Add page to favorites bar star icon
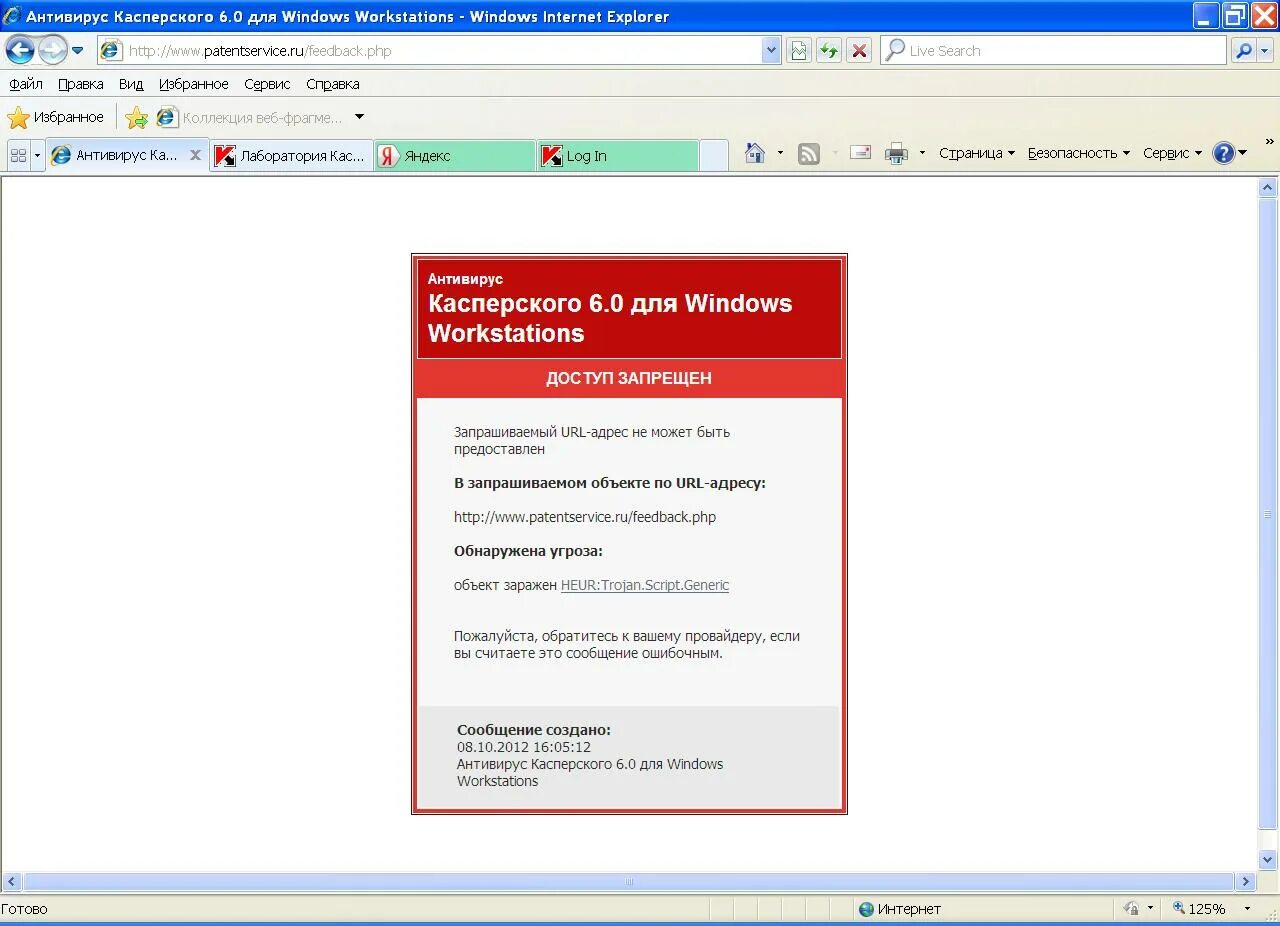The width and height of the screenshot is (1280, 926). pyautogui.click(x=137, y=118)
